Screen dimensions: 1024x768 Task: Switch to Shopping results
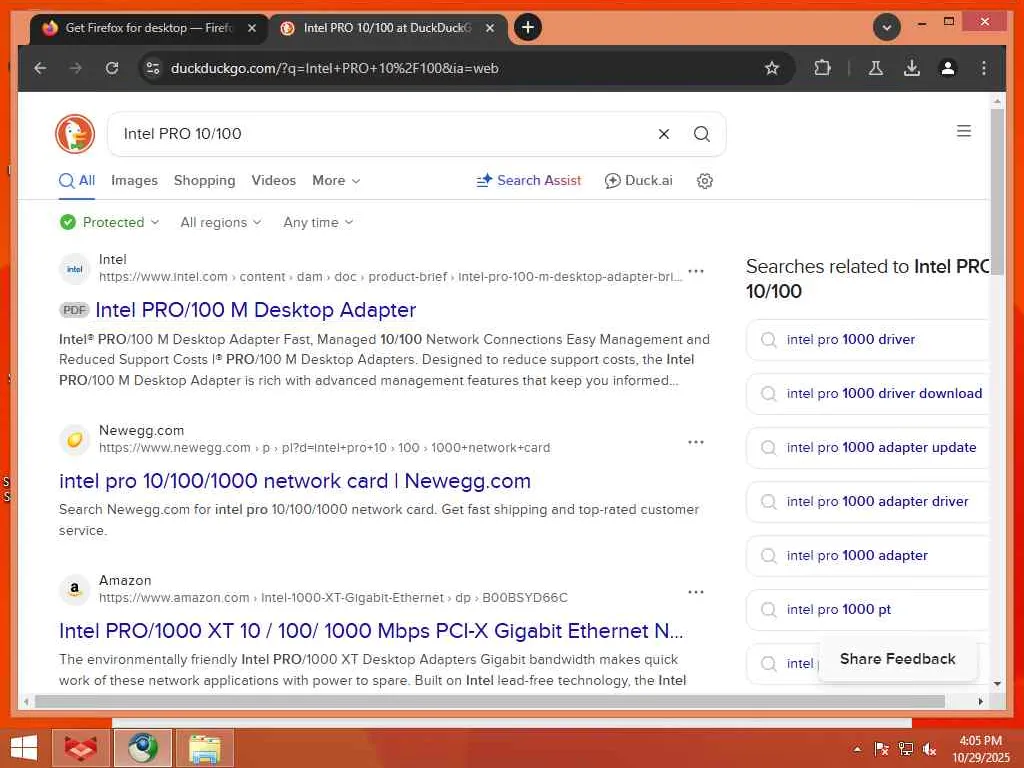pyautogui.click(x=204, y=181)
